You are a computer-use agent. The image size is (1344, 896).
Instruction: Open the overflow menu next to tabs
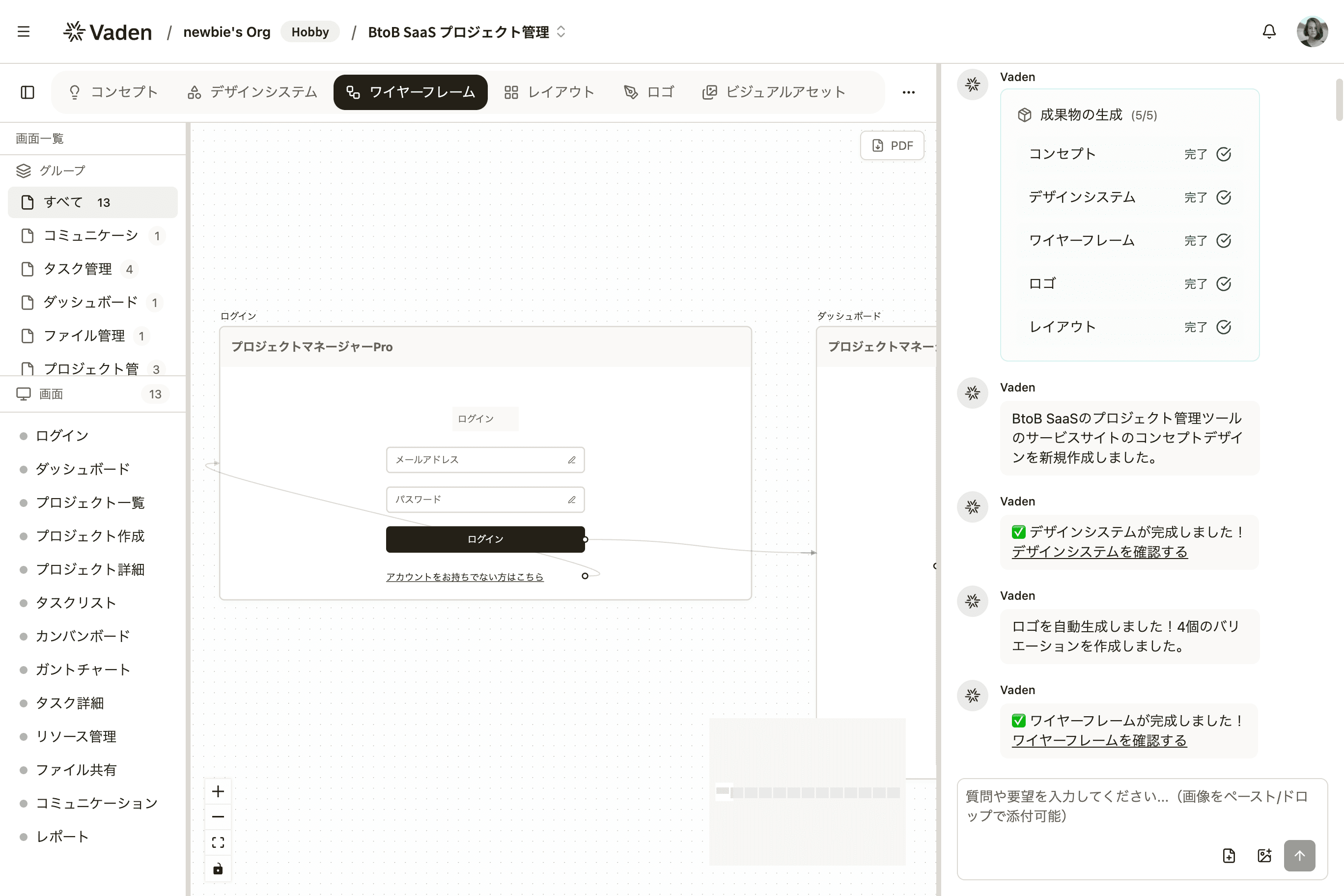[x=909, y=92]
